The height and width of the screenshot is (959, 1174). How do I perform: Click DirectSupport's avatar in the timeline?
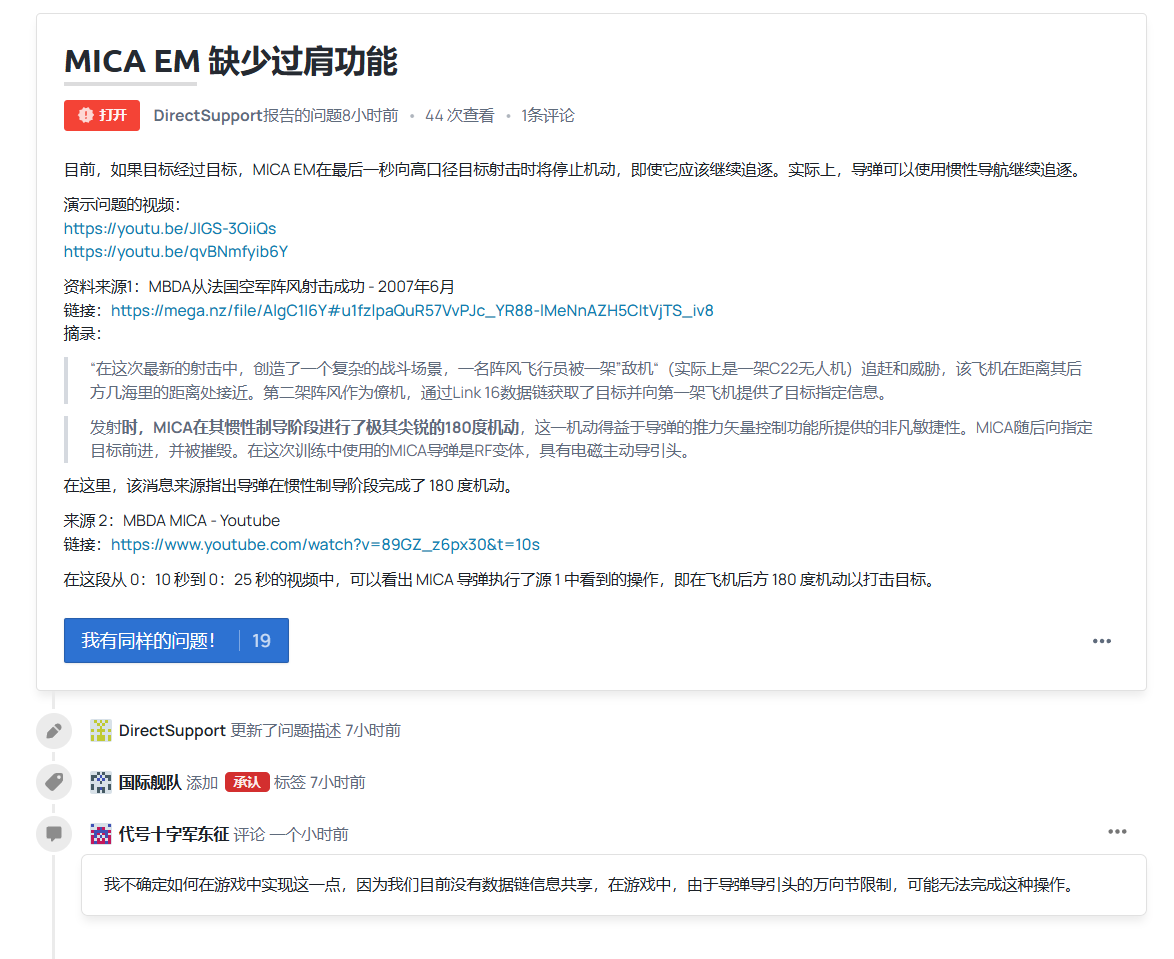pyautogui.click(x=100, y=730)
